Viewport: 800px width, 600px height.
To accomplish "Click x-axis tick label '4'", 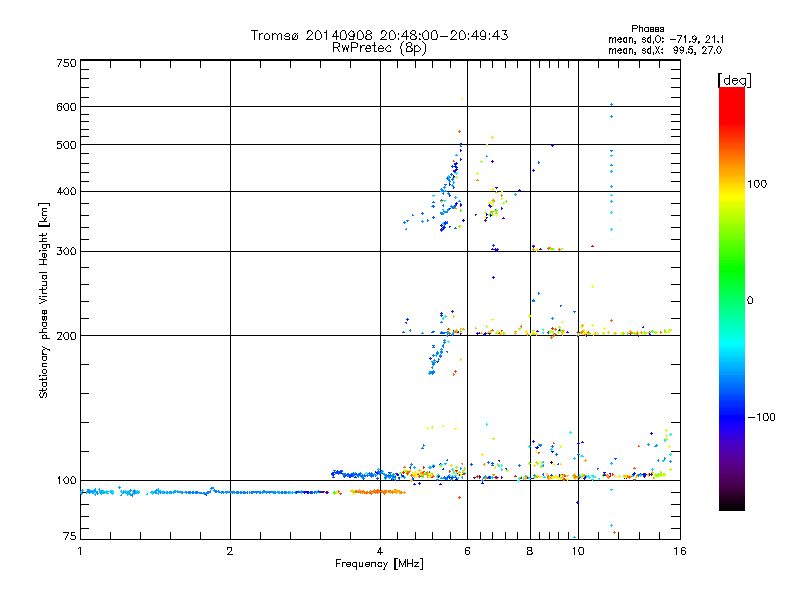I will [x=380, y=551].
